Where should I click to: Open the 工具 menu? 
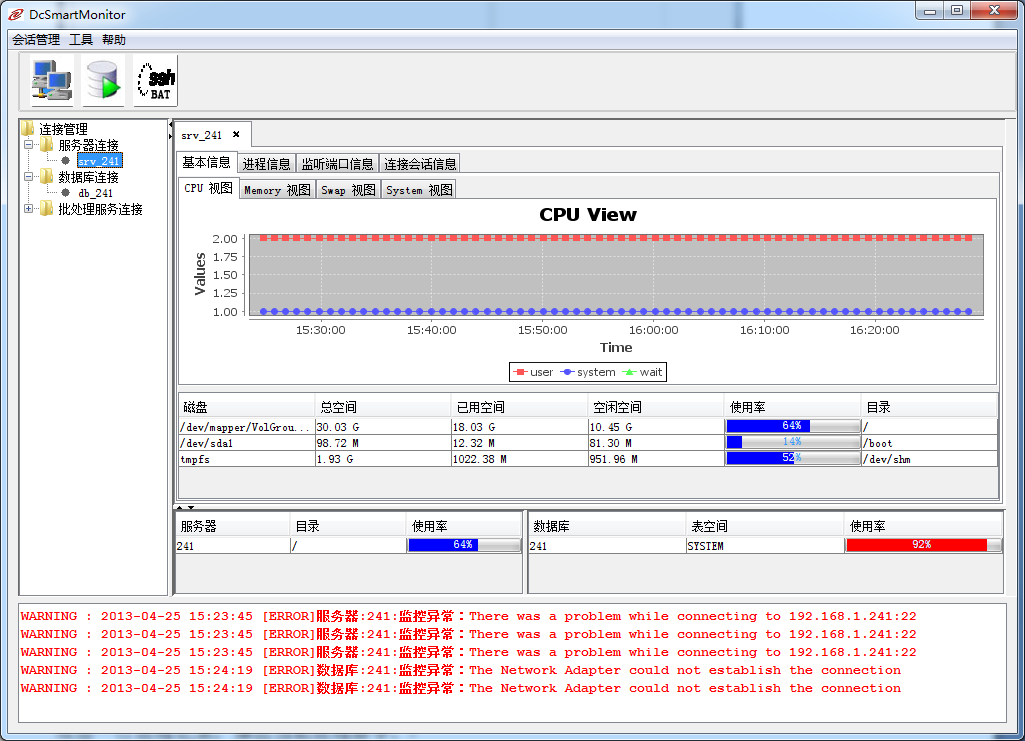(x=81, y=40)
